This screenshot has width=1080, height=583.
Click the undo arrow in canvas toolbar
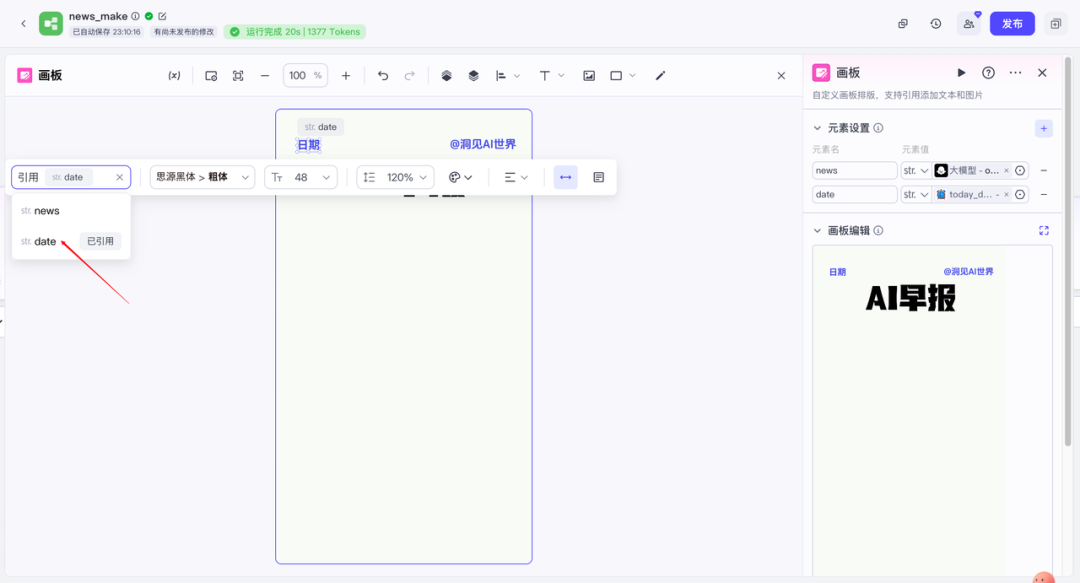click(x=383, y=76)
